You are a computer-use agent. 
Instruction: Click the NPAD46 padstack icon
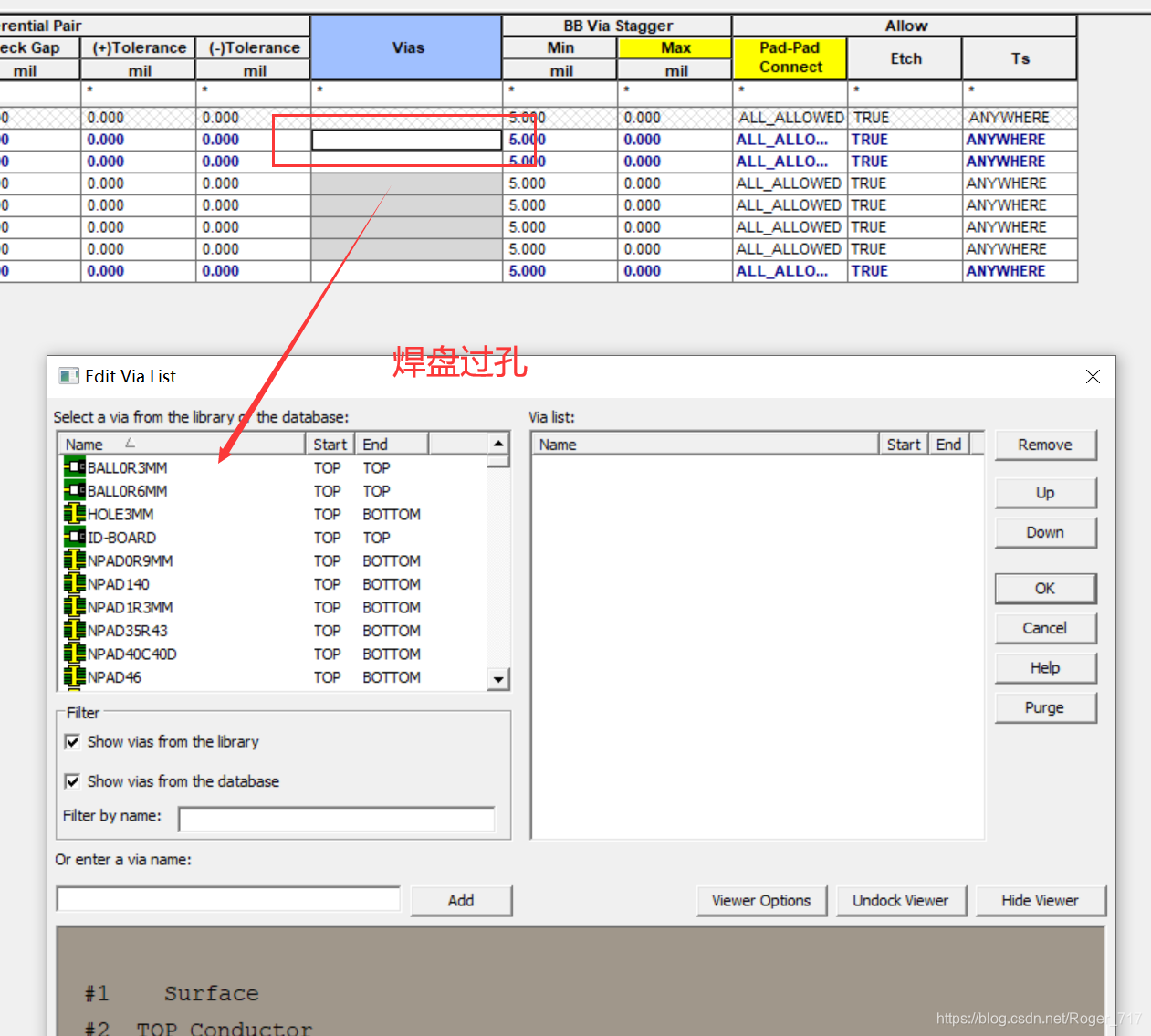point(74,677)
